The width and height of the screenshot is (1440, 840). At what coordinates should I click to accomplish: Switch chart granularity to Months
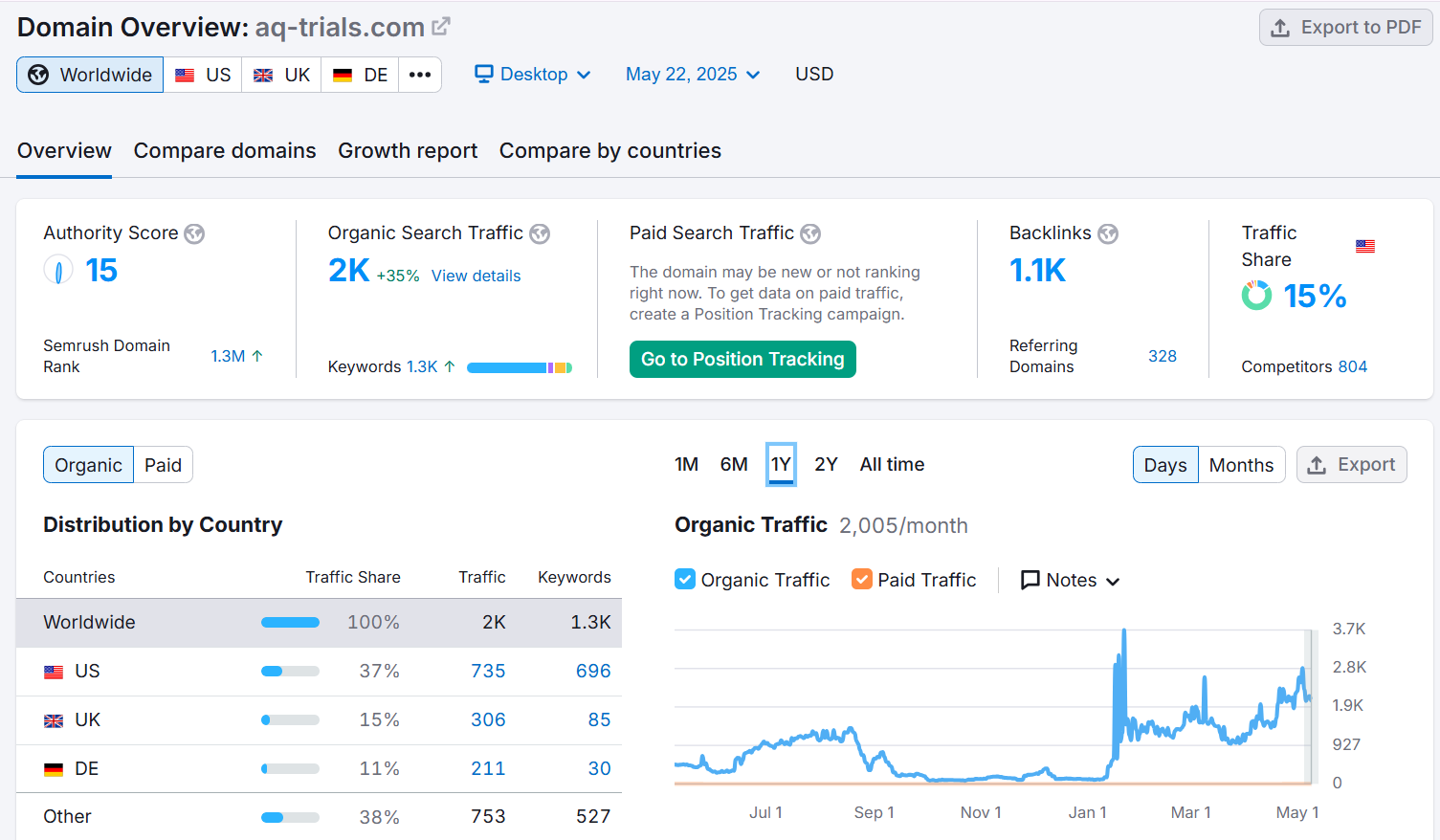(1241, 465)
